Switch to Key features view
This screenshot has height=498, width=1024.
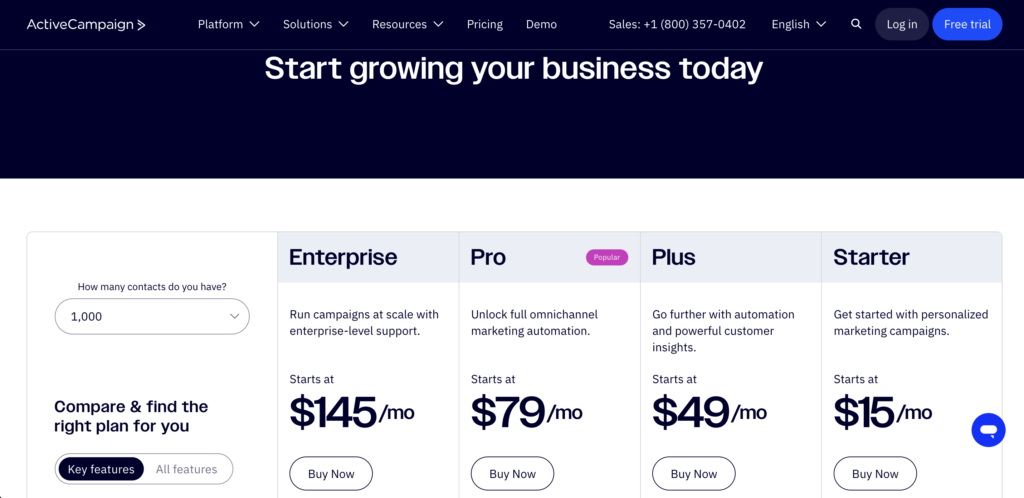click(101, 469)
